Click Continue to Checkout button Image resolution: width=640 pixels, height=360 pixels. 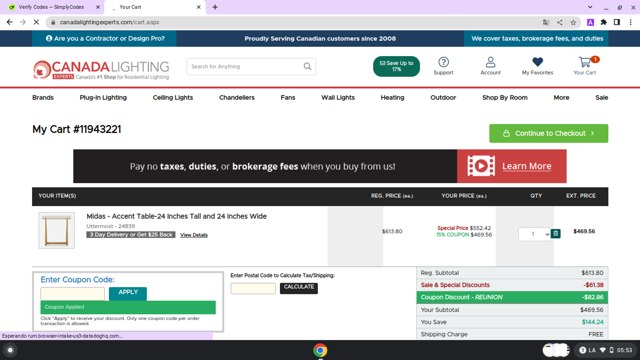pyautogui.click(x=549, y=133)
